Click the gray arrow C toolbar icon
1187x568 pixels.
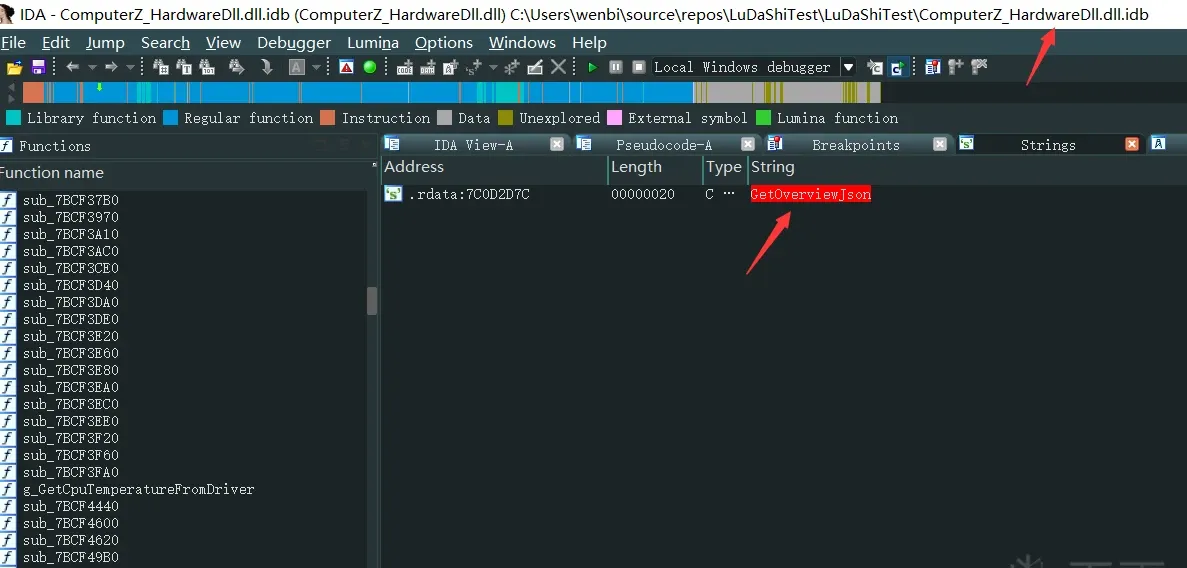(x=874, y=67)
